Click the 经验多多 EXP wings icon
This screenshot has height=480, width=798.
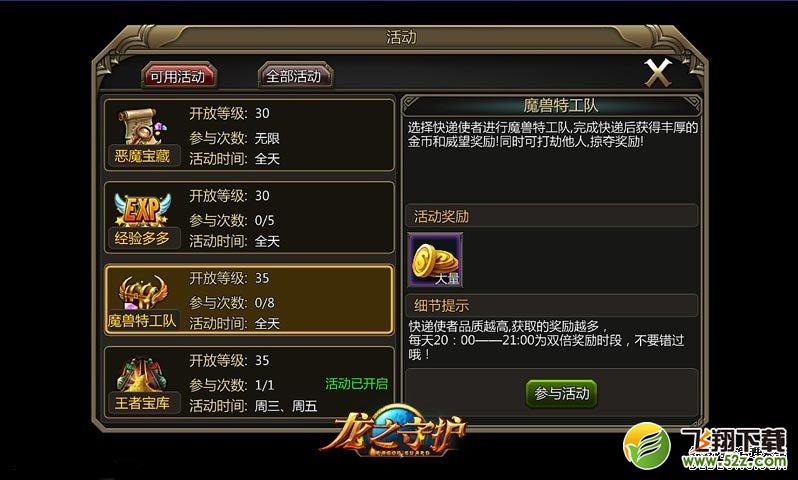(x=141, y=209)
